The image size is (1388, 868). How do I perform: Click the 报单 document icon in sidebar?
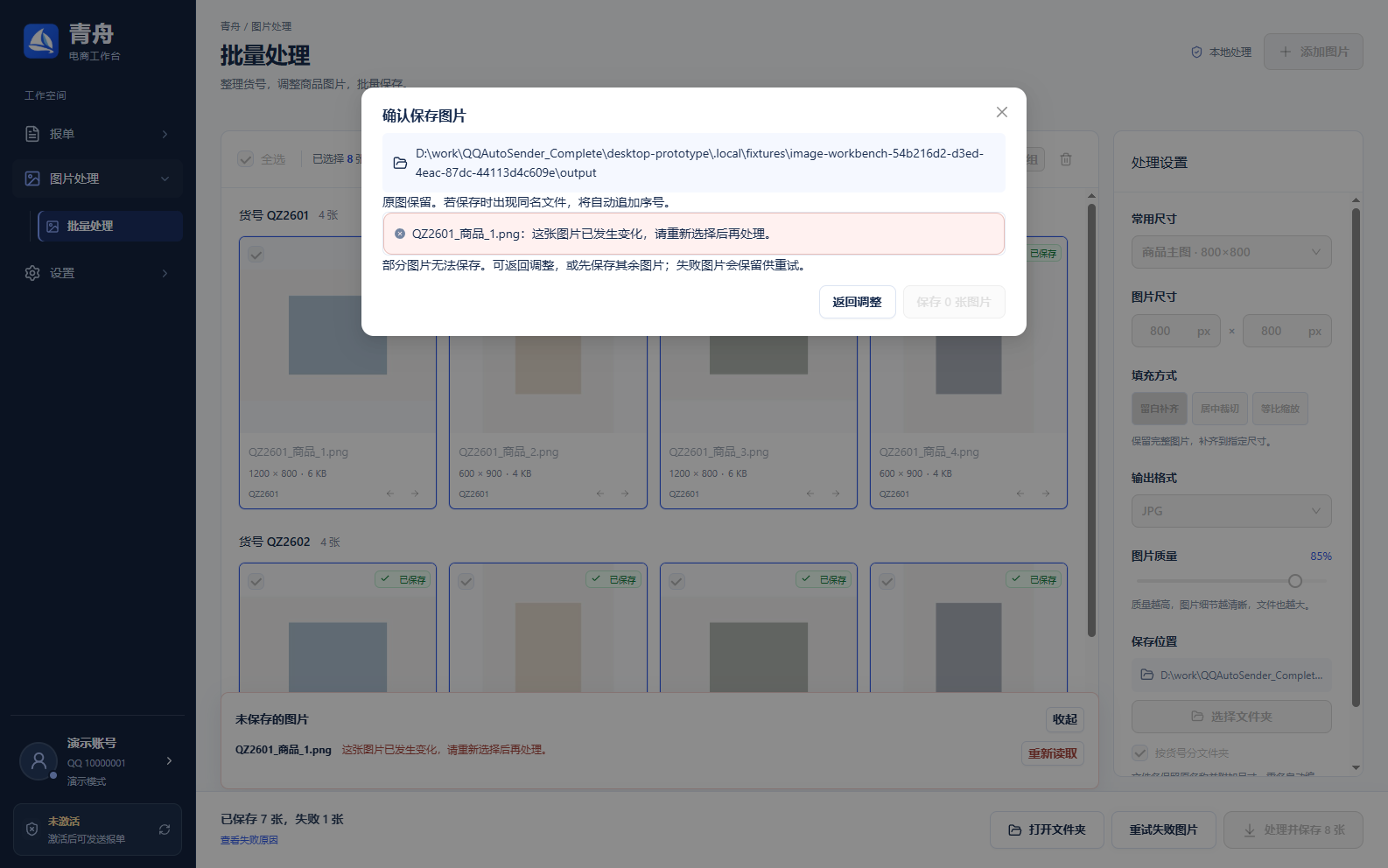click(32, 134)
